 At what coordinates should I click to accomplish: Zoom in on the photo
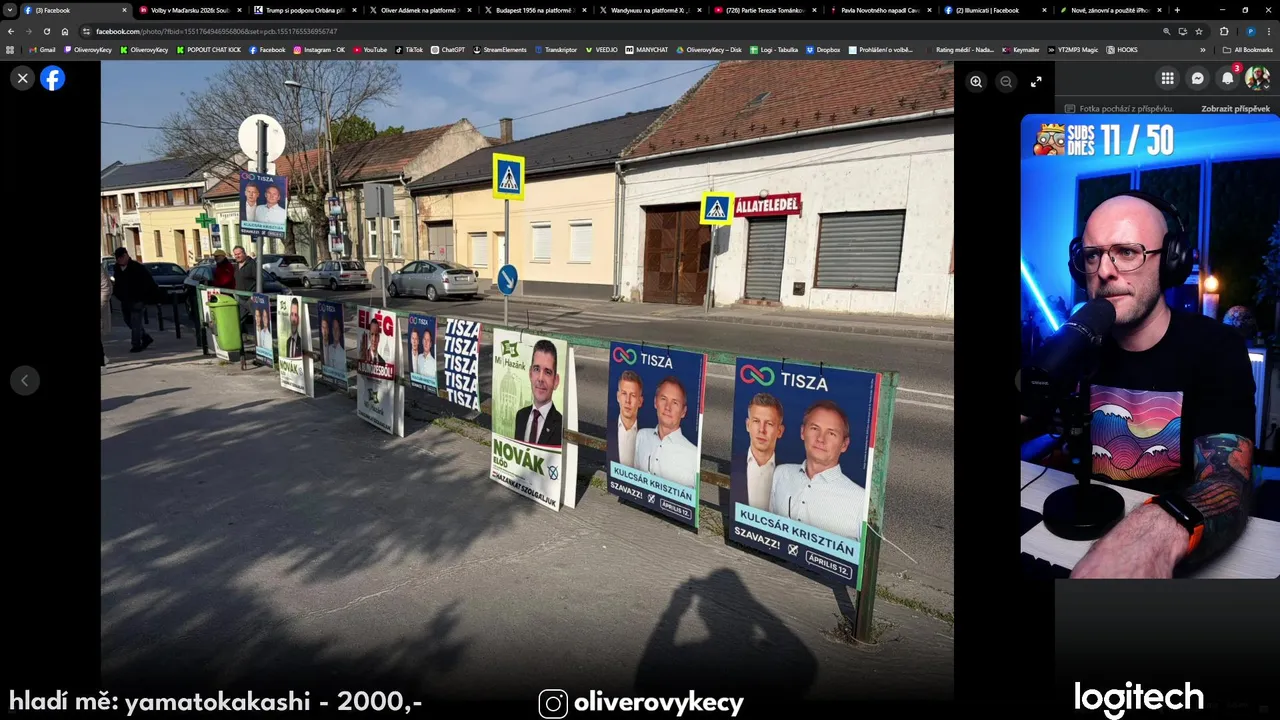click(976, 82)
